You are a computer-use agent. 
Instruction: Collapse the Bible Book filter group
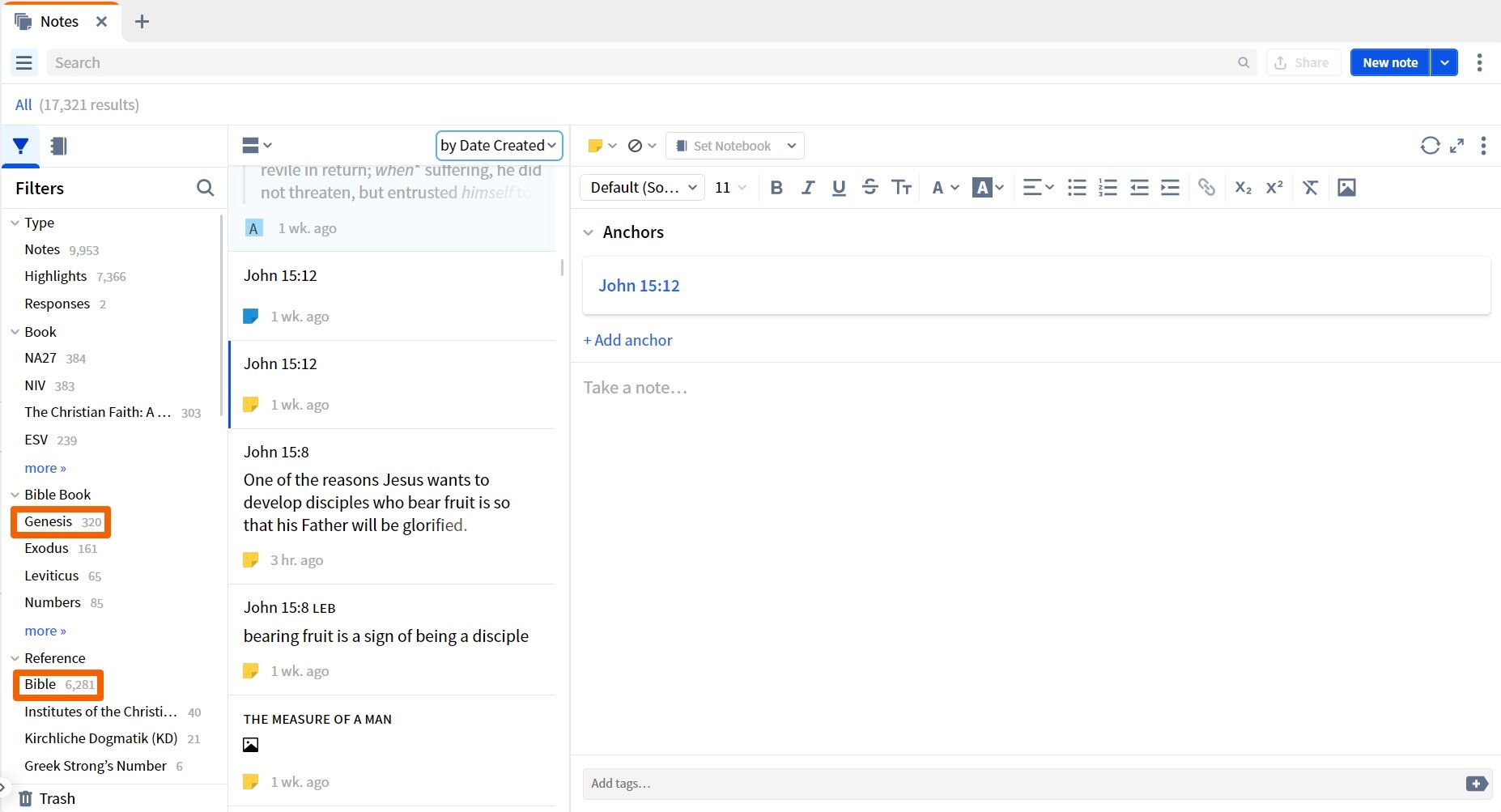(15, 495)
